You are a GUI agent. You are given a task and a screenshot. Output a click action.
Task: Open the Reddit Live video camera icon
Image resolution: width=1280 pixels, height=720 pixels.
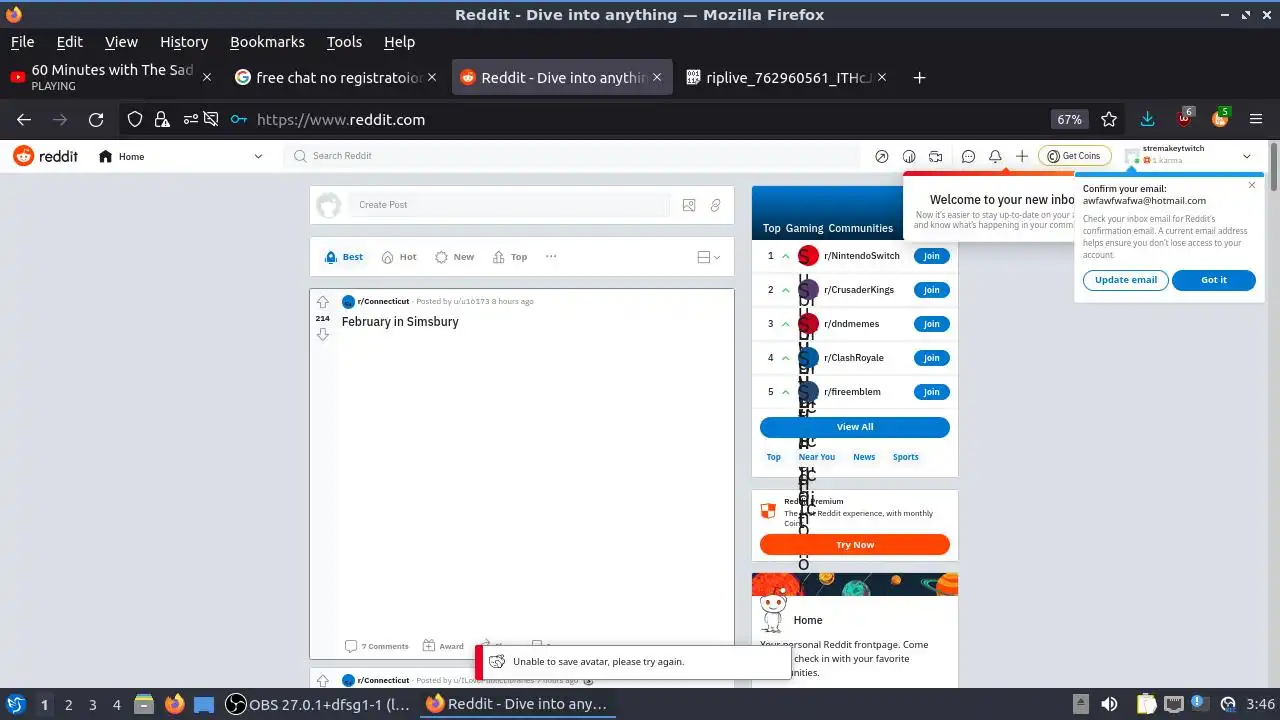(x=936, y=156)
